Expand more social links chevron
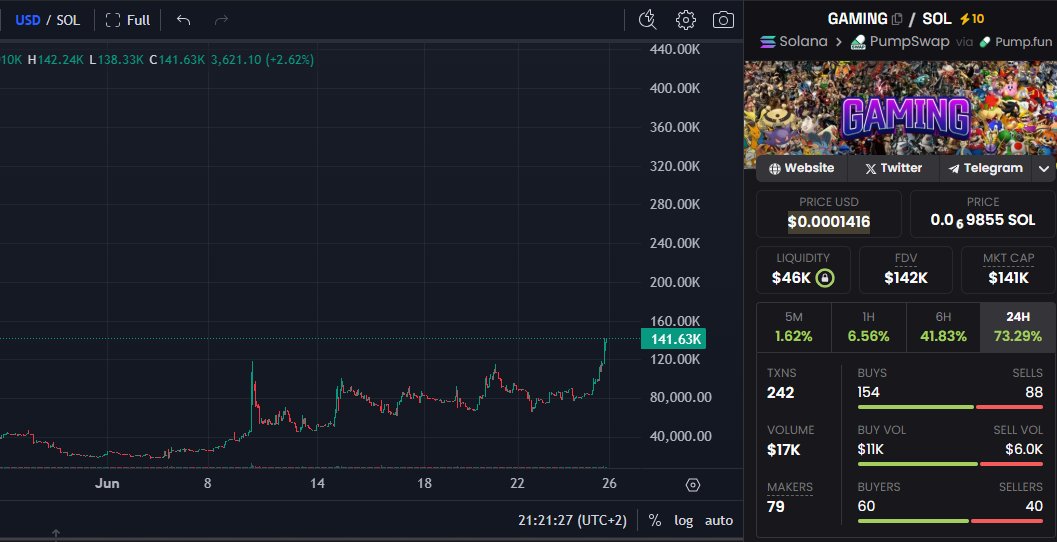The width and height of the screenshot is (1057, 542). [1044, 169]
